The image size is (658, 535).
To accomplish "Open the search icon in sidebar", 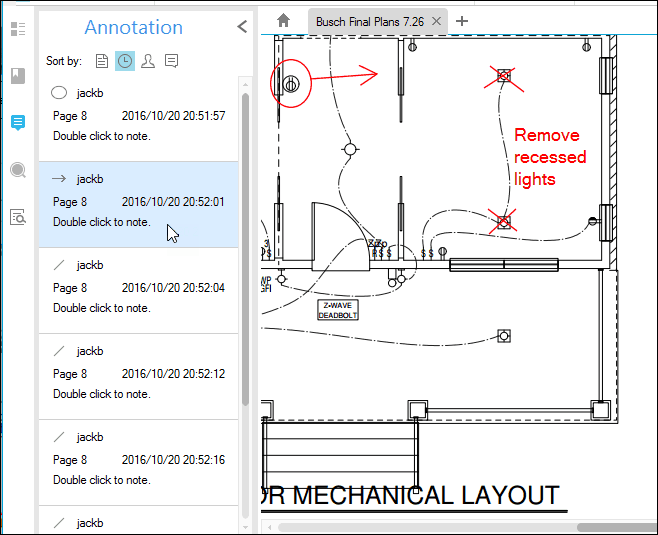I will click(18, 170).
